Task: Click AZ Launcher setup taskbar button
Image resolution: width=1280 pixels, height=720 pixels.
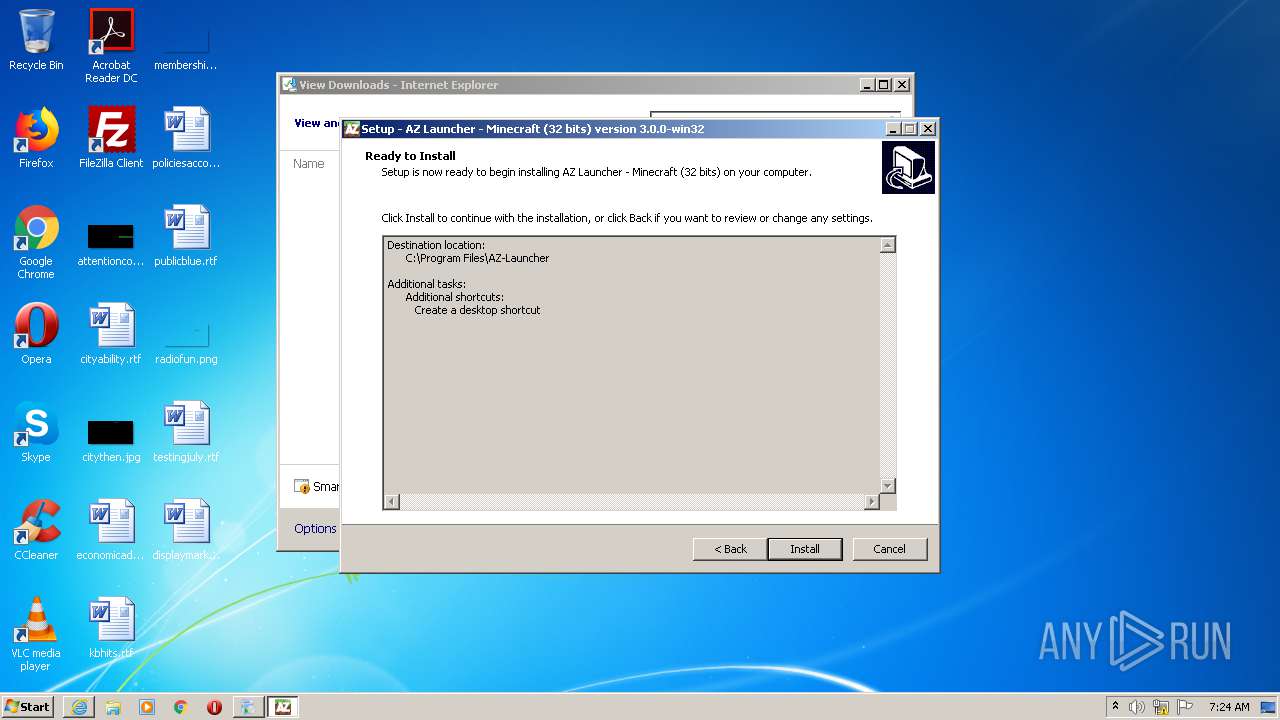Action: point(283,707)
